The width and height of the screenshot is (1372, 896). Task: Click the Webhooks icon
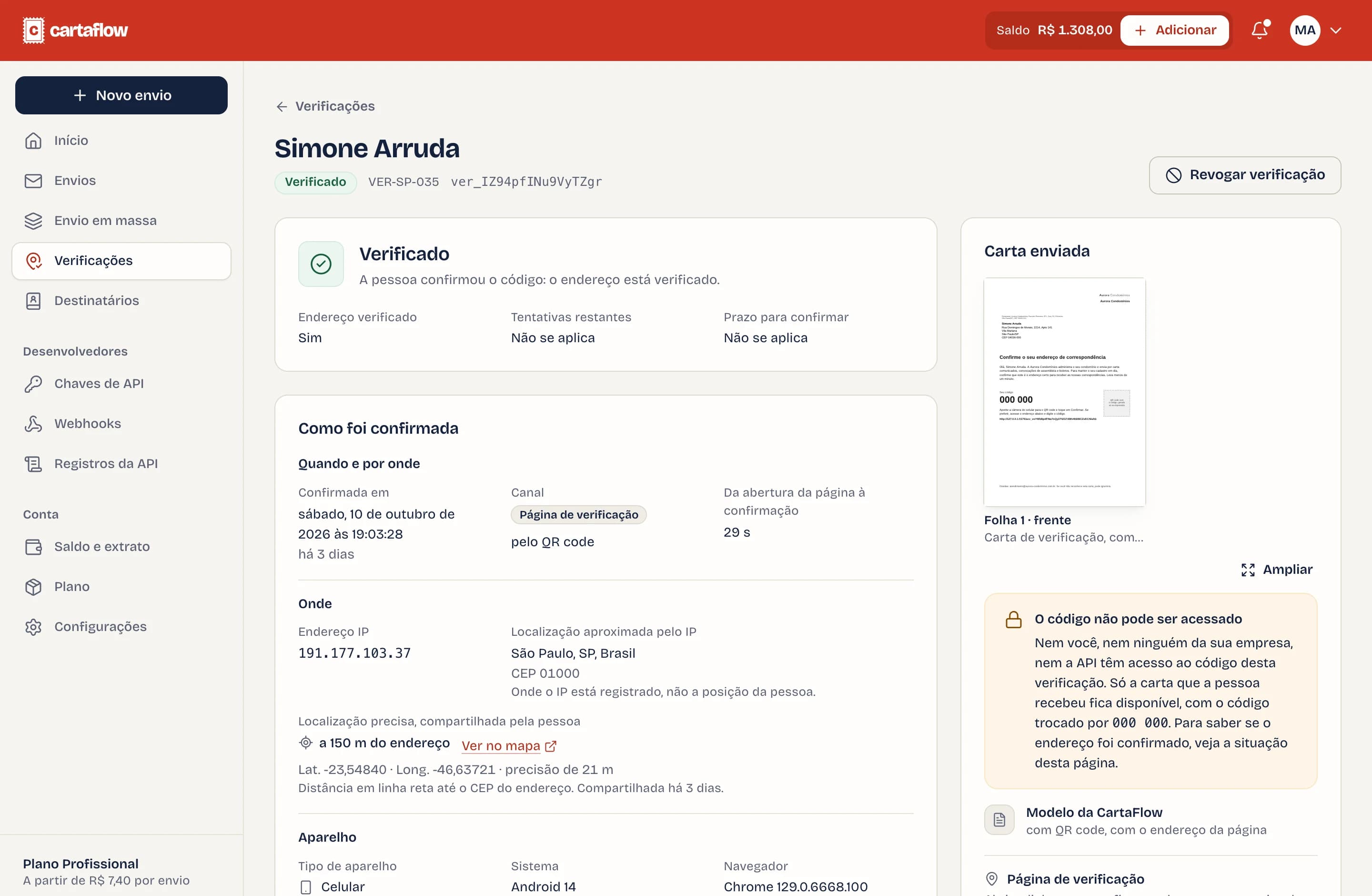(x=33, y=424)
